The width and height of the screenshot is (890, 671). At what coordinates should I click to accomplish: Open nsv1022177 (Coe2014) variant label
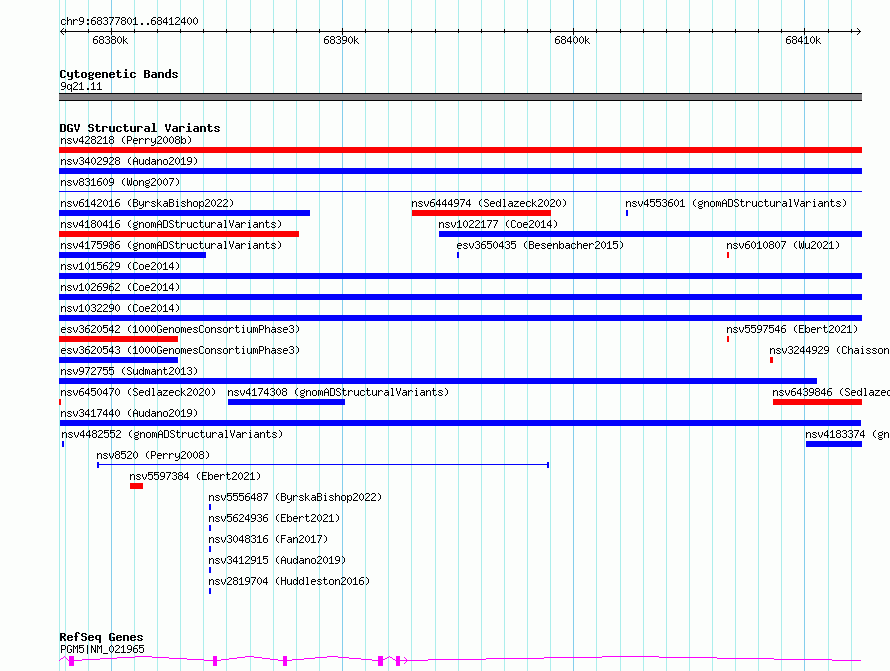[x=498, y=224]
